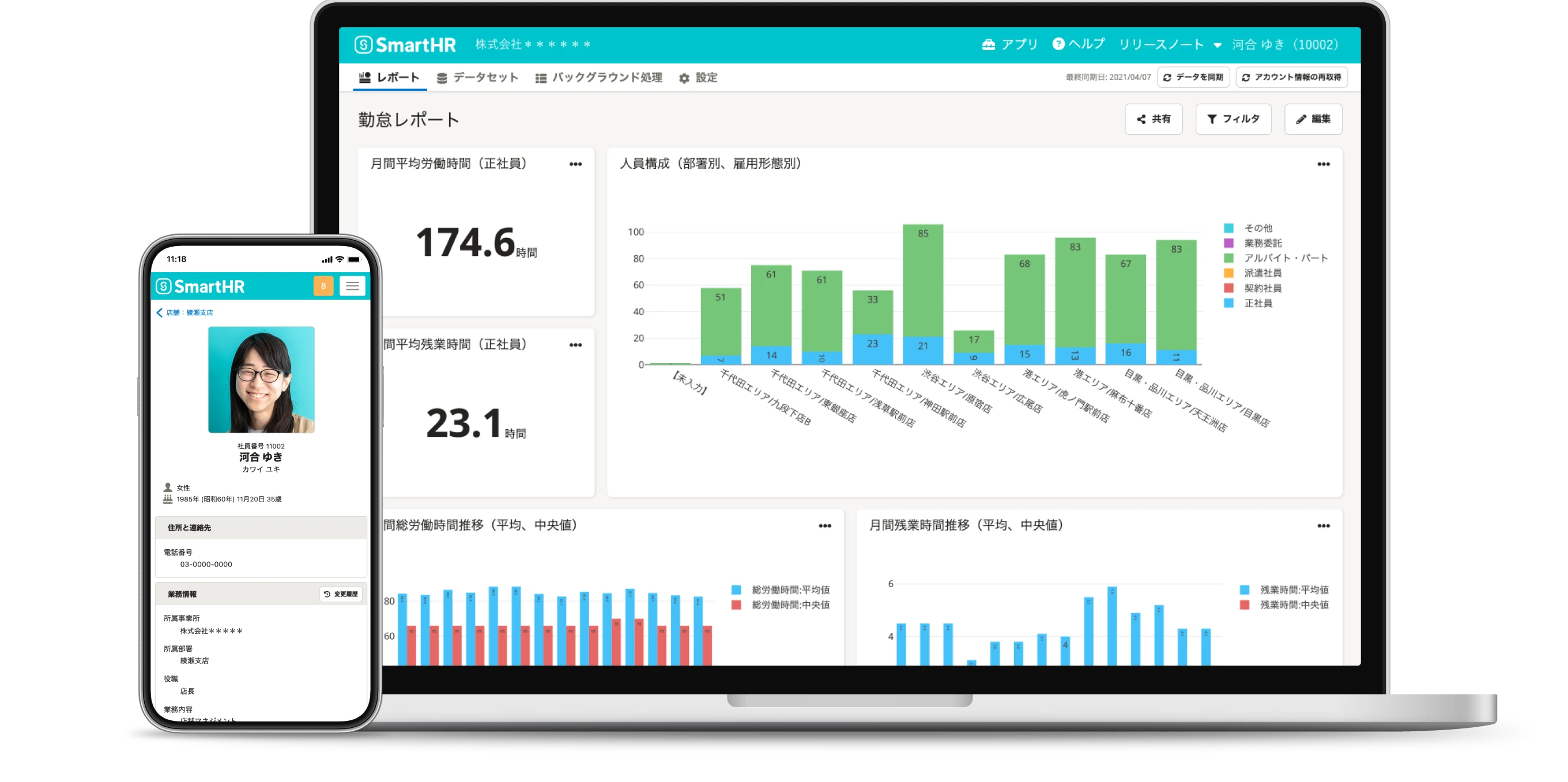Click phone number 03-0000-0000

pyautogui.click(x=206, y=564)
